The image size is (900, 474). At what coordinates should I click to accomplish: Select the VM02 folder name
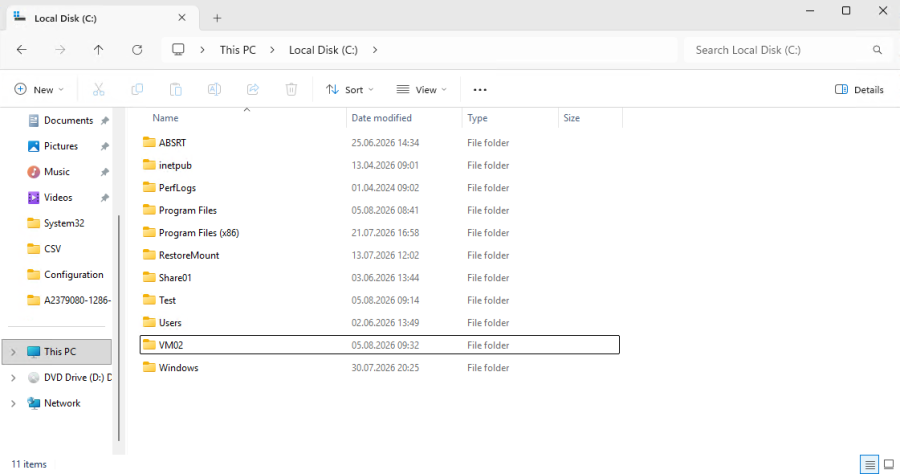(x=171, y=345)
